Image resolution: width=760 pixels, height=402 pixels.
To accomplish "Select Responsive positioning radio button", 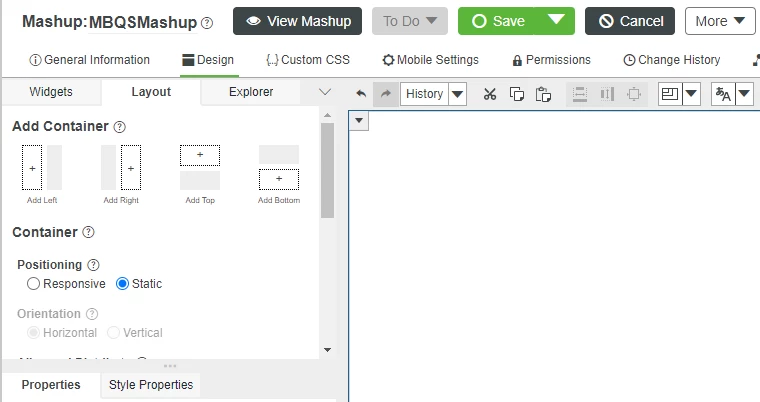I will (33, 284).
